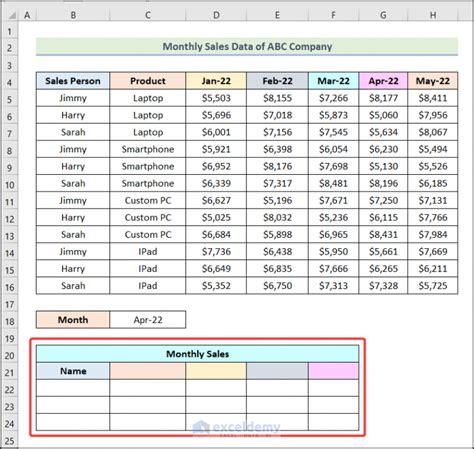Viewport: 474px width, 449px height.
Task: Select the cell with $6,001
Action: (216, 132)
